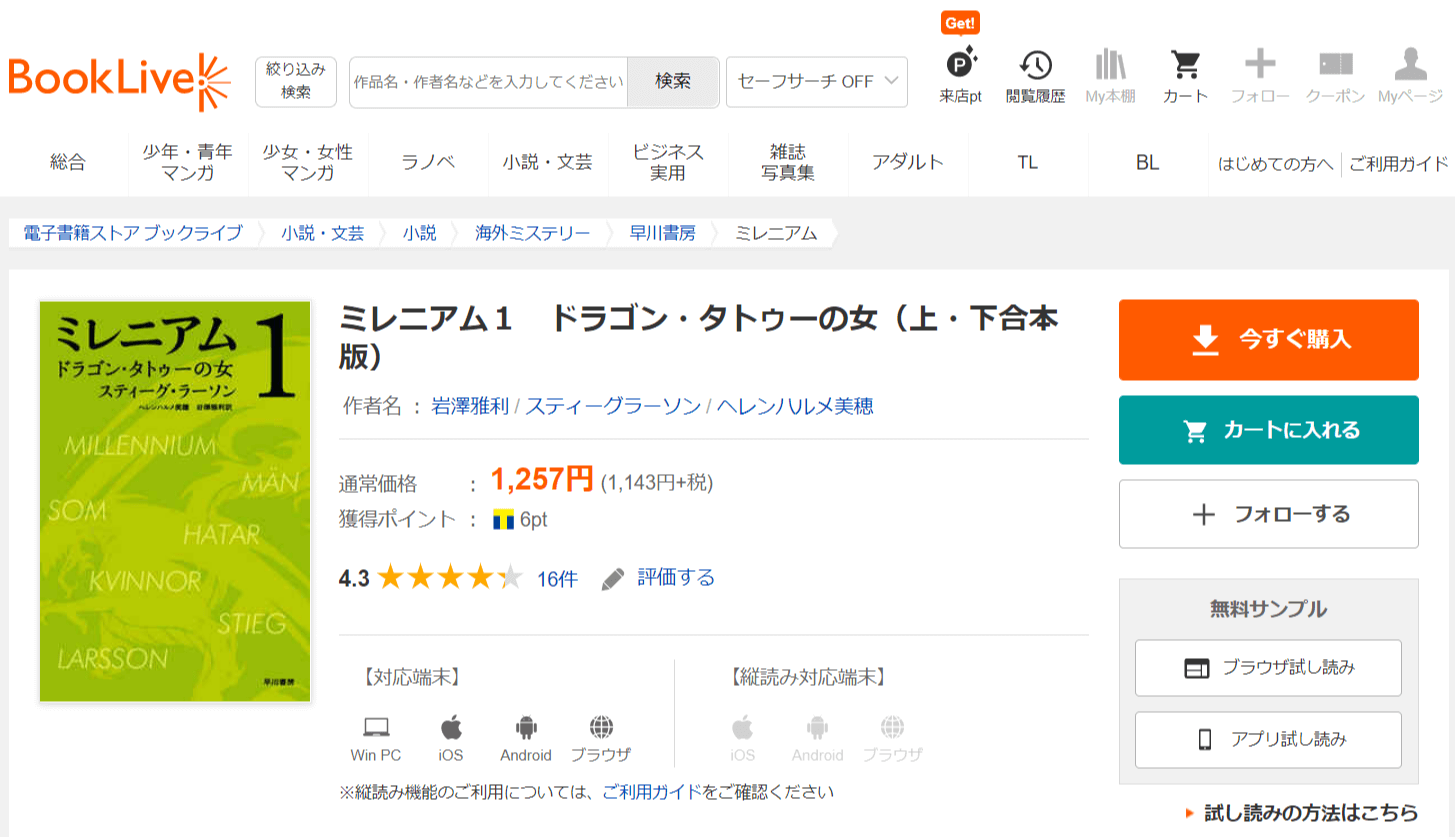This screenshot has width=1455, height=837.
Task: Click the search input field
Action: click(489, 82)
